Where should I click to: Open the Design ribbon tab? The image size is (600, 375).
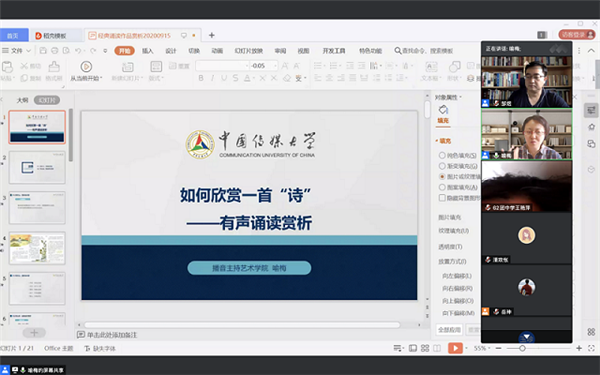tap(171, 51)
